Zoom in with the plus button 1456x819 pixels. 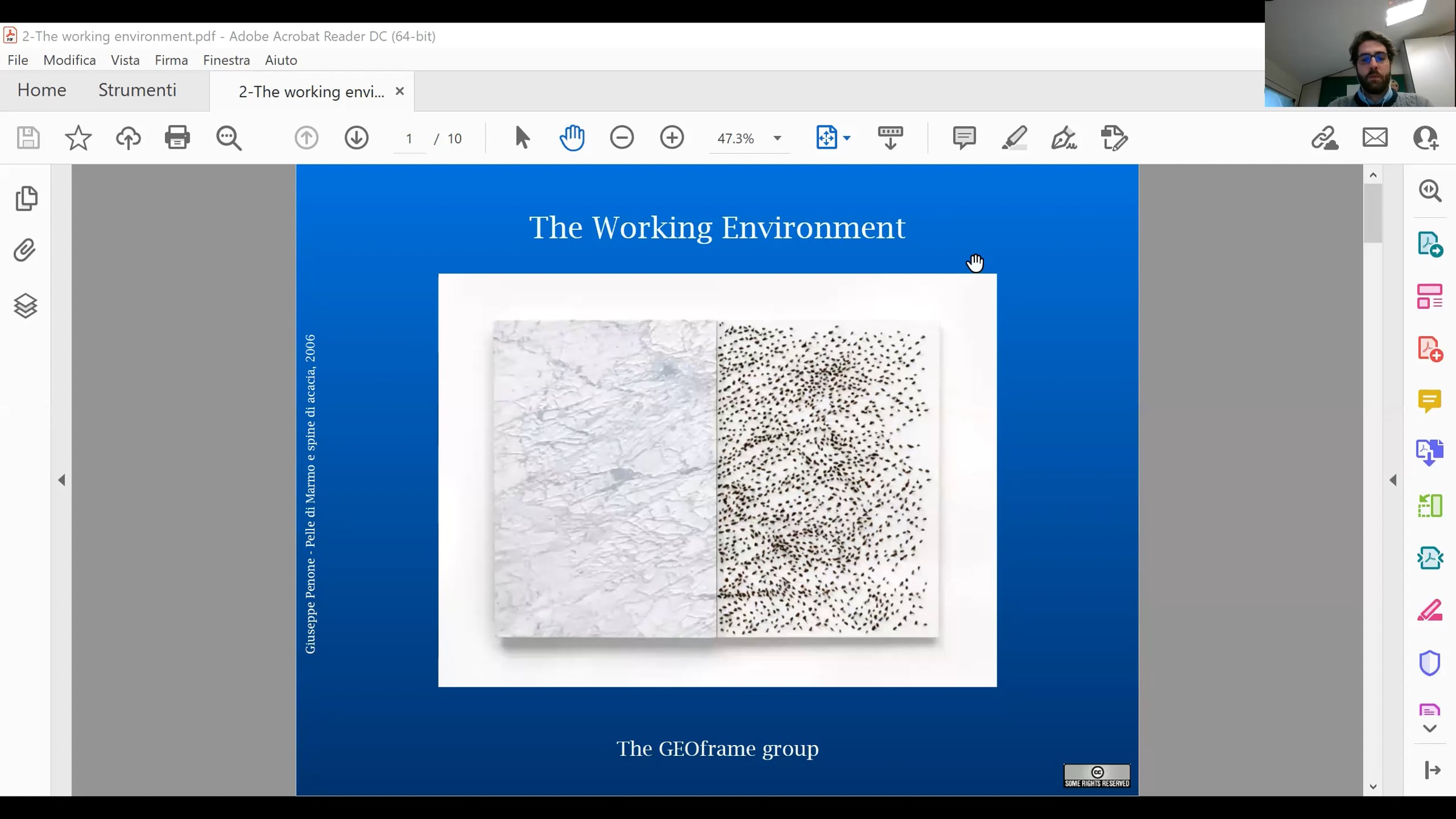pyautogui.click(x=672, y=138)
